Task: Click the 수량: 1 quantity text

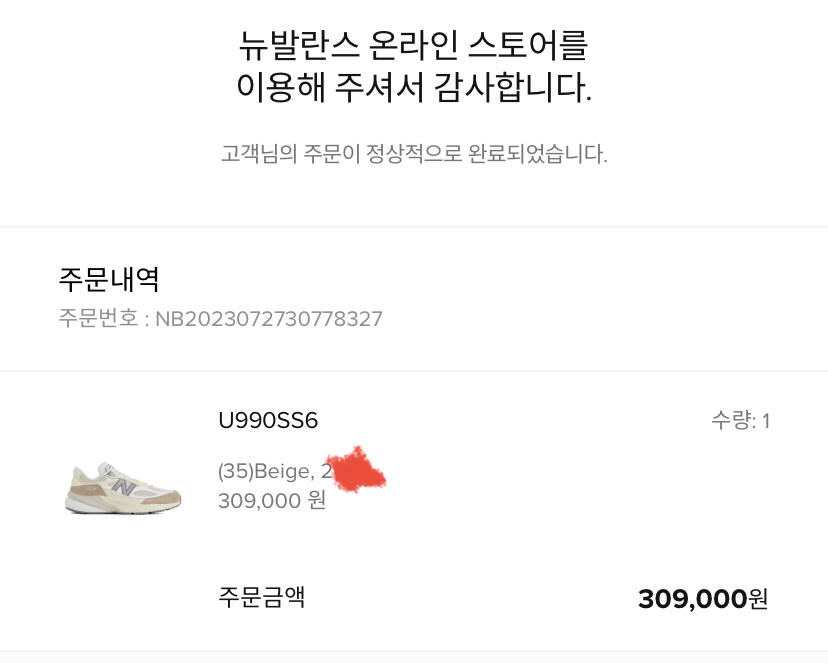Action: (x=740, y=421)
